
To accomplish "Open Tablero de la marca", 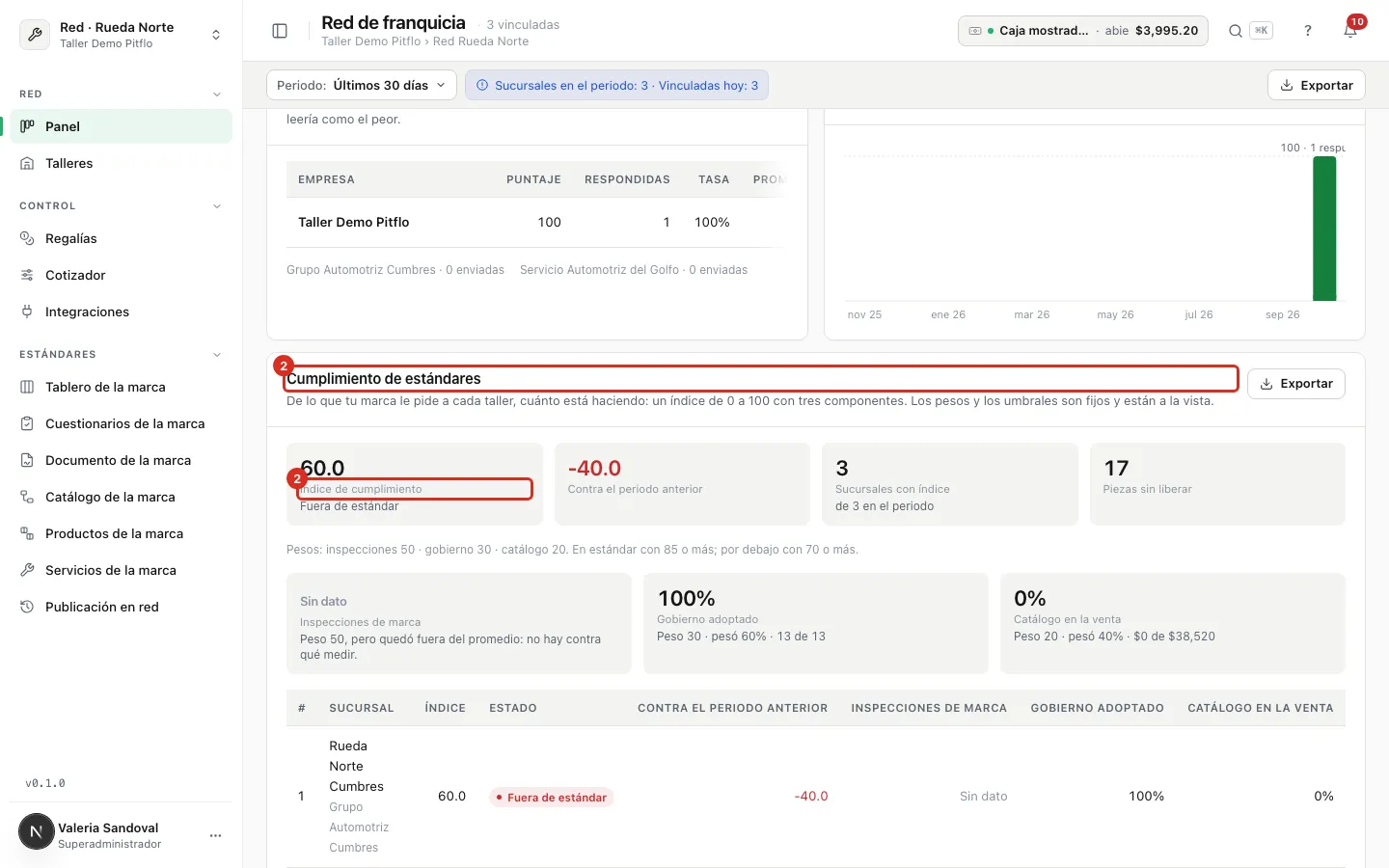I will coord(122,387).
